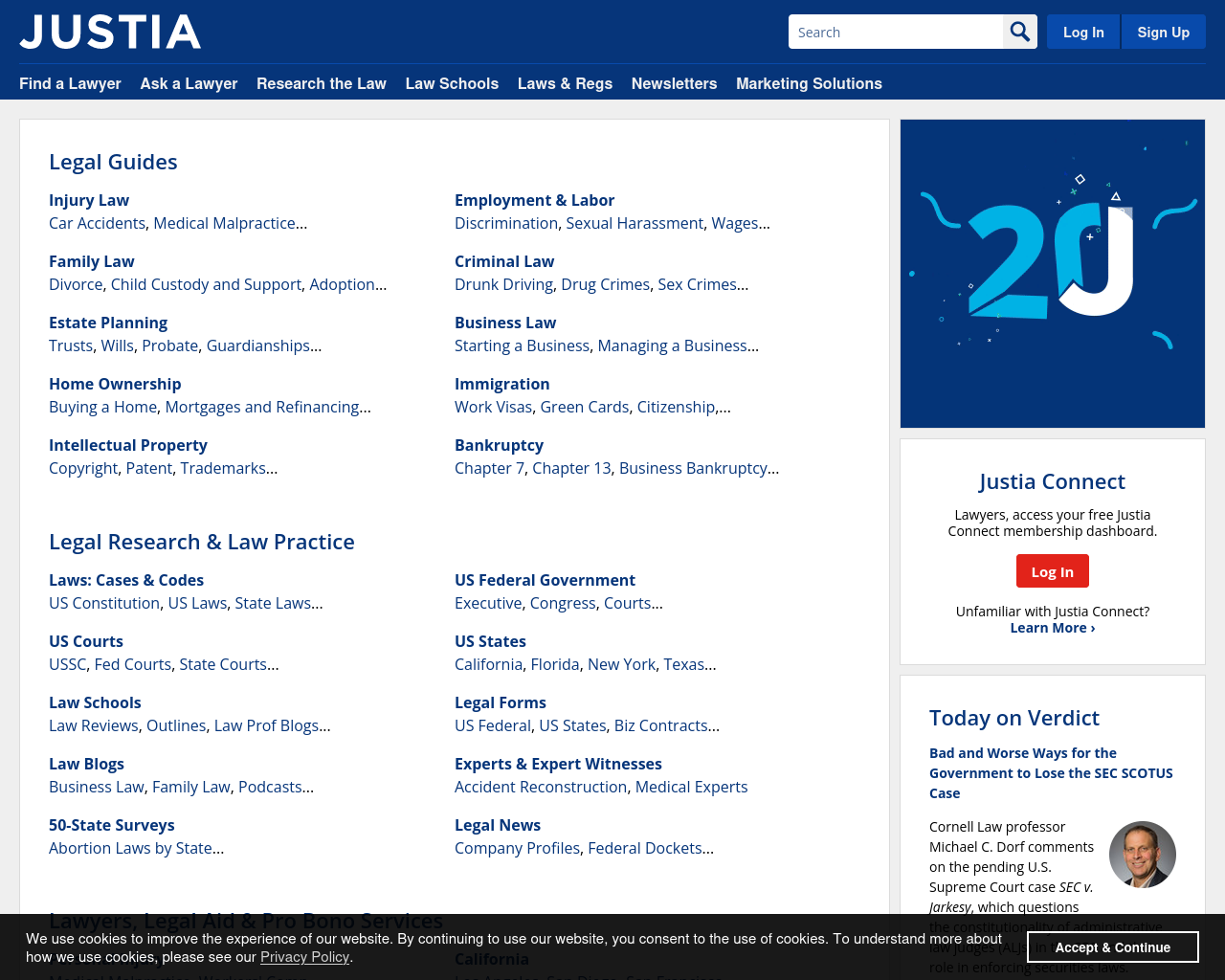Screen dimensions: 1225x980
Task: Open Law Schools menu
Action: [452, 83]
